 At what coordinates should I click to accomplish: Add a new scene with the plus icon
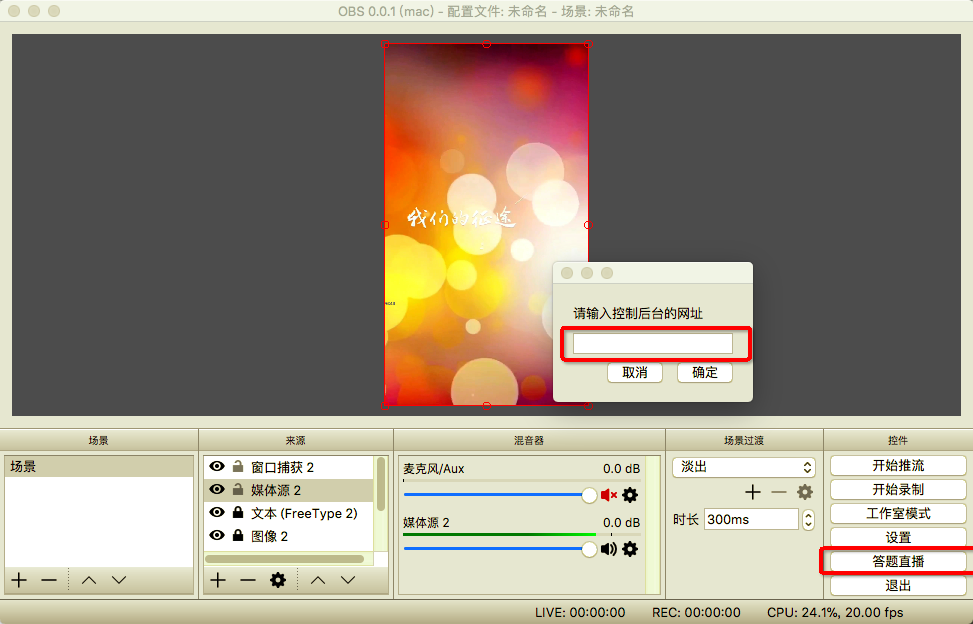[19, 580]
